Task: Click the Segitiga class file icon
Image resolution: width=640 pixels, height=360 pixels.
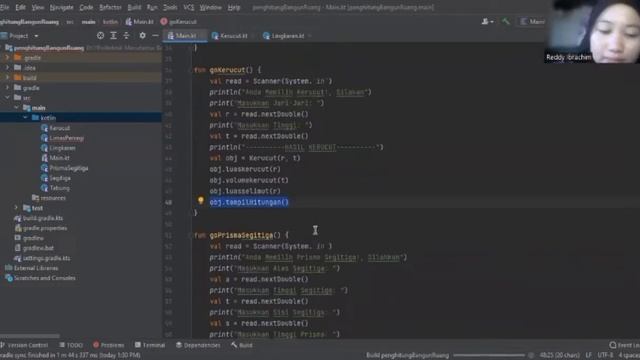Action: click(44, 178)
